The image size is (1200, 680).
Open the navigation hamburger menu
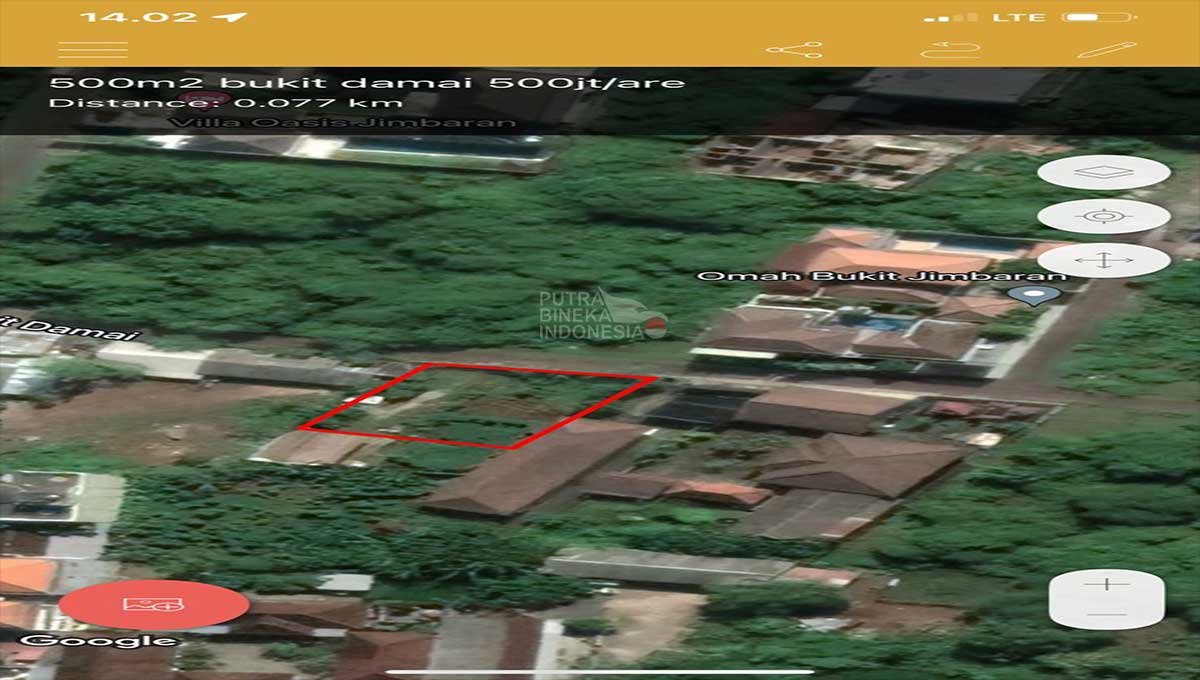(x=90, y=48)
